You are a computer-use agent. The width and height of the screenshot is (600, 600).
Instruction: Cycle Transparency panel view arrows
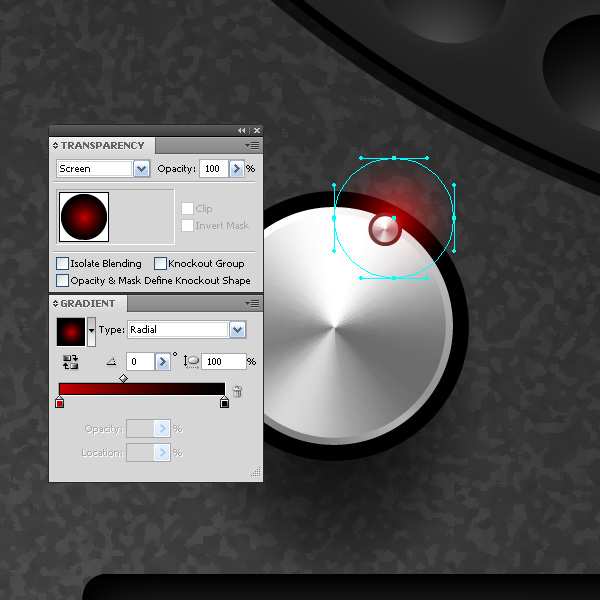55,145
